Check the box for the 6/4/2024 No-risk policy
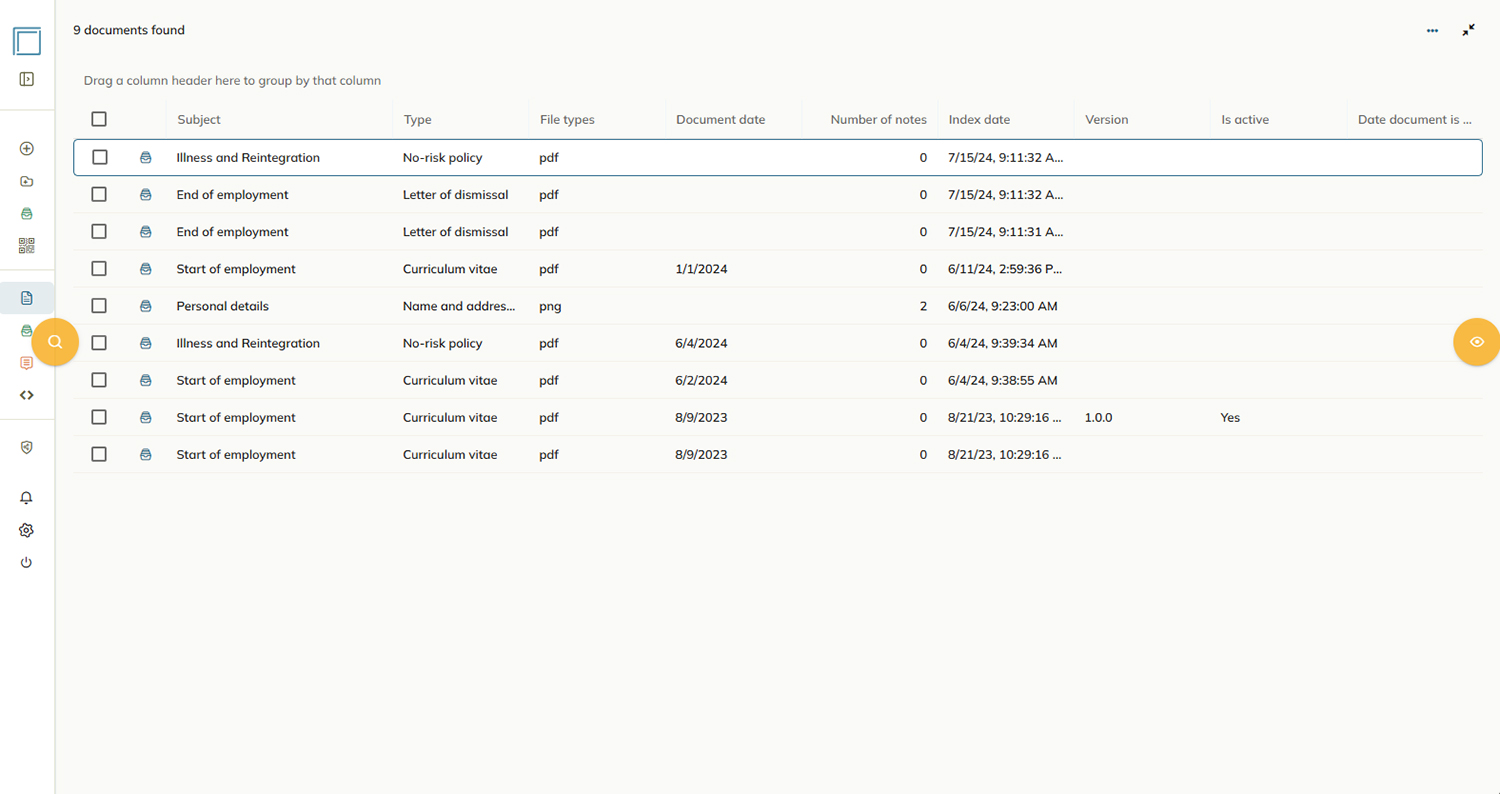The image size is (1500, 794). 99,343
